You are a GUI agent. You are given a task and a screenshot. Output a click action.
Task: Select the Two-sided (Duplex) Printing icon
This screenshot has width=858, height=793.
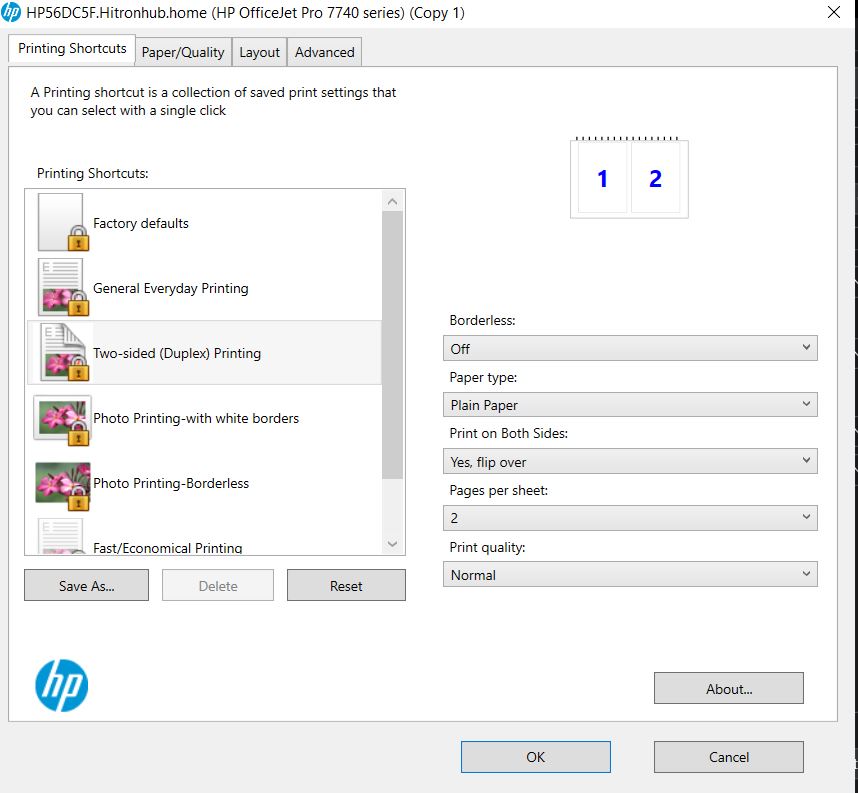(61, 352)
